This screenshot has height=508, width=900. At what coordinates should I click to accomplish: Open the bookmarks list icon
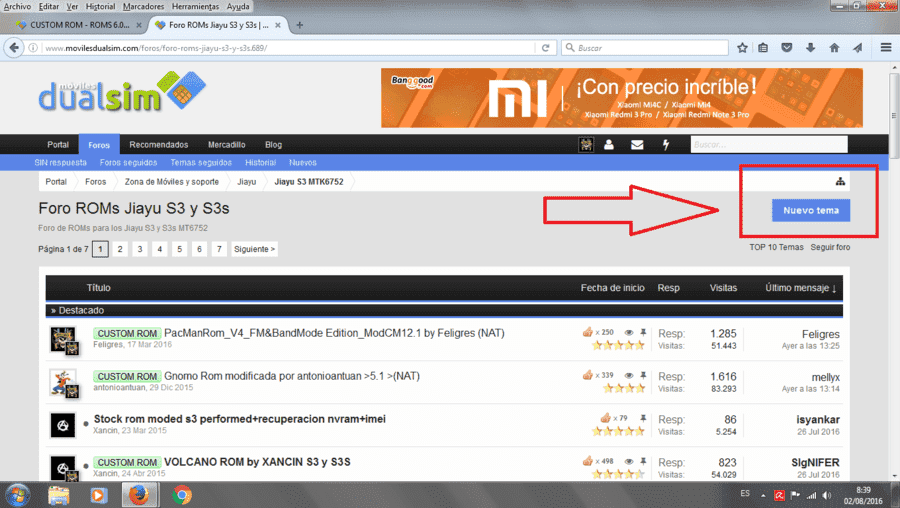pyautogui.click(x=763, y=48)
